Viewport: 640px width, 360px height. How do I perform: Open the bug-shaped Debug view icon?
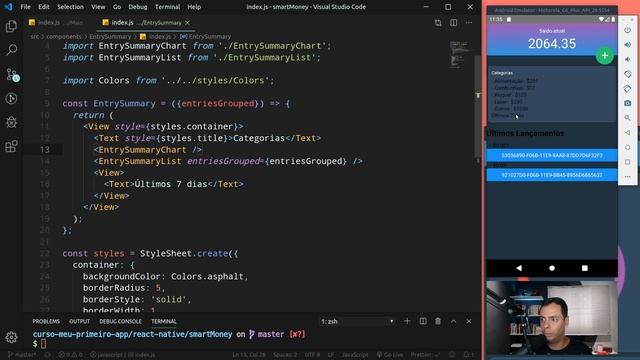(11, 122)
